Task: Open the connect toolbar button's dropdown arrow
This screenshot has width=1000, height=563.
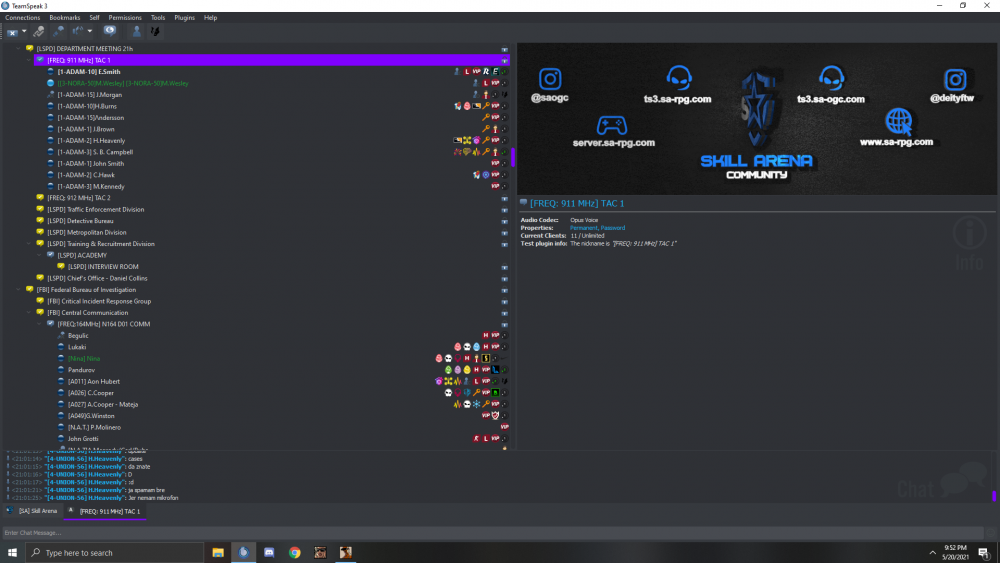Action: tap(23, 31)
